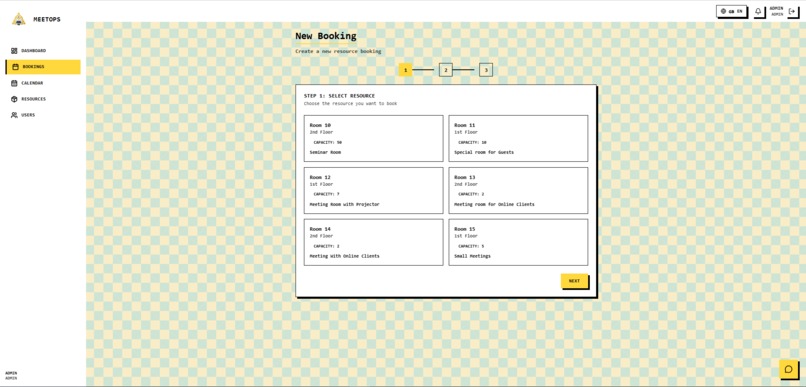
Task: Select the Room 13 Online clients card
Action: point(518,190)
